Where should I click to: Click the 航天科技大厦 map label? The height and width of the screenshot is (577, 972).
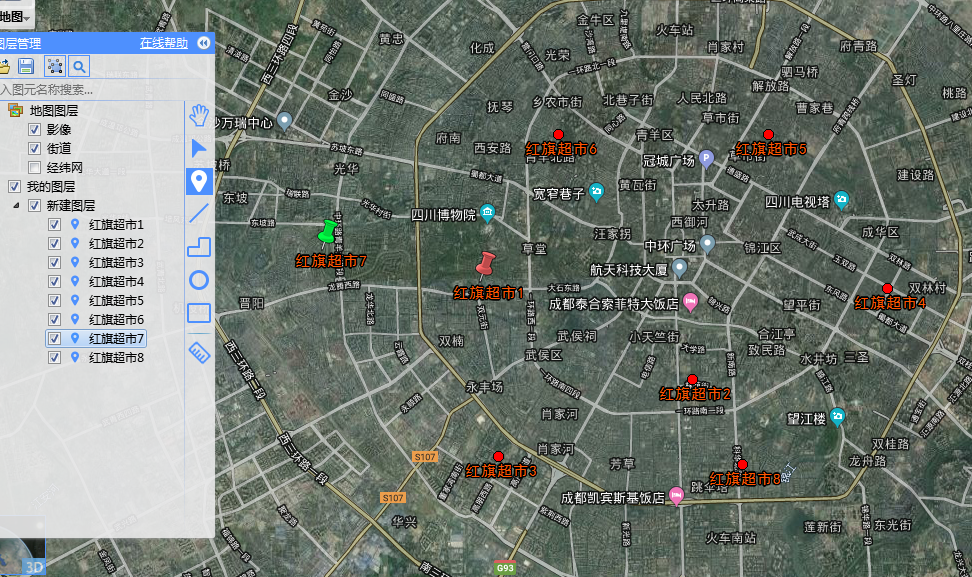(x=629, y=270)
